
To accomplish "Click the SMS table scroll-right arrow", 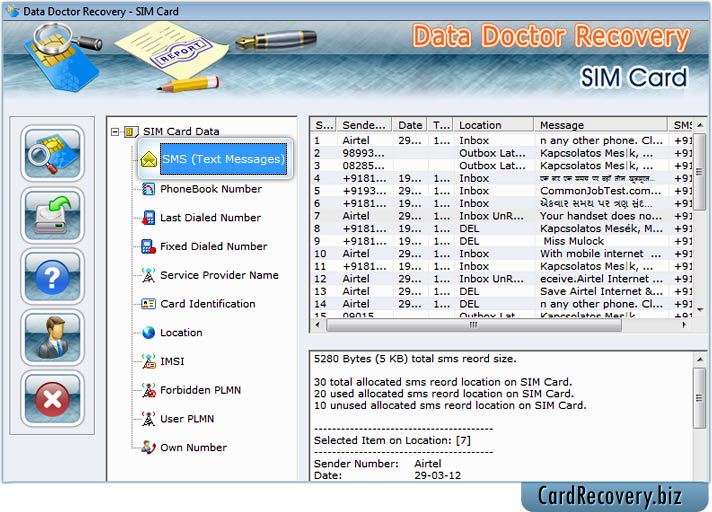I will [684, 325].
